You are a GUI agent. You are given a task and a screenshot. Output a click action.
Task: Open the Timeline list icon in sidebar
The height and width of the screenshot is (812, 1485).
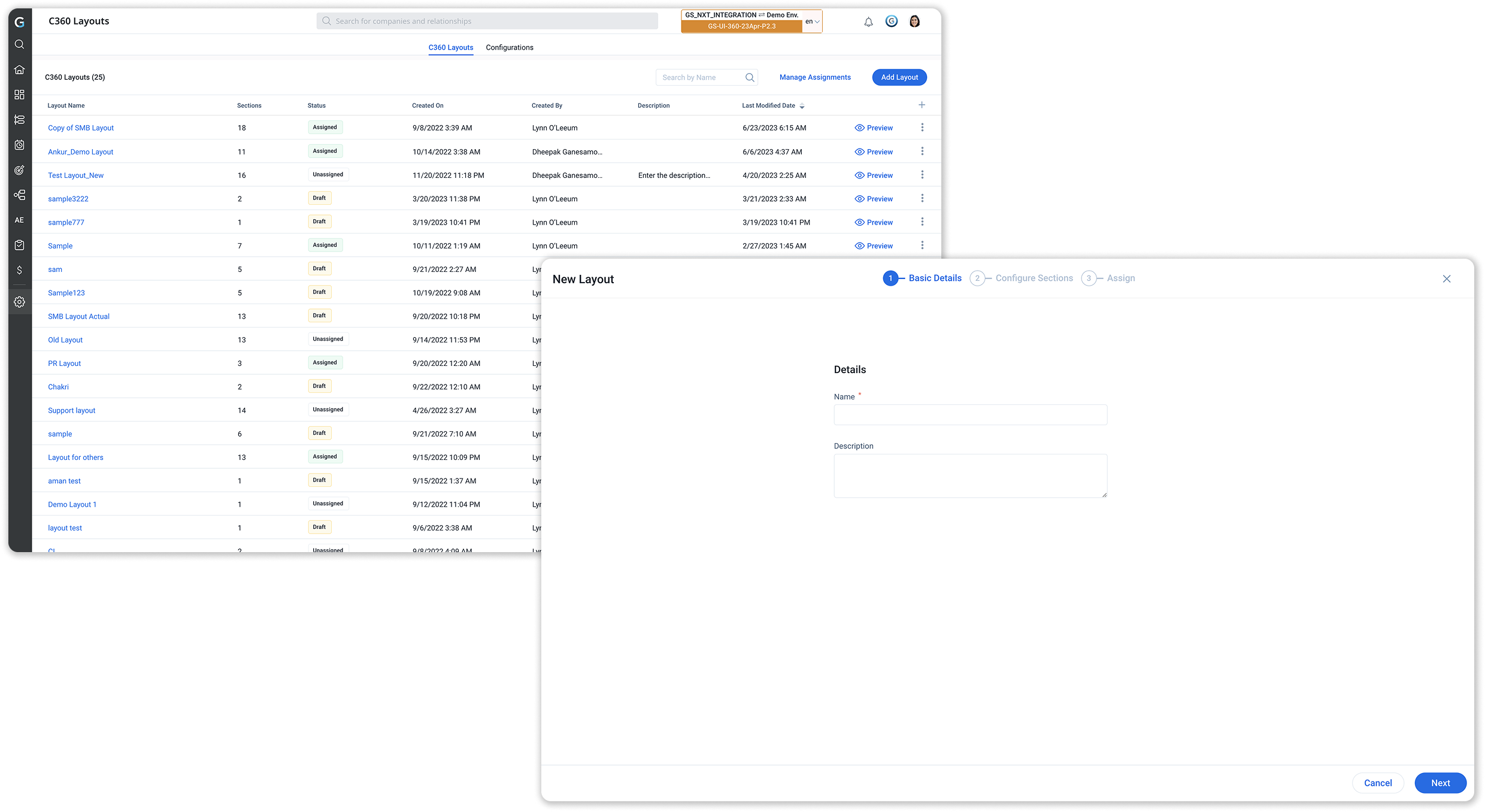[x=19, y=120]
